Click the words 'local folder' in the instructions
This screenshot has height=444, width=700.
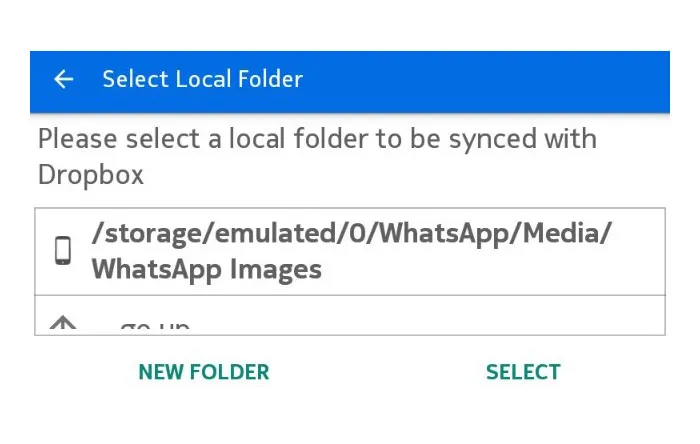(285, 138)
